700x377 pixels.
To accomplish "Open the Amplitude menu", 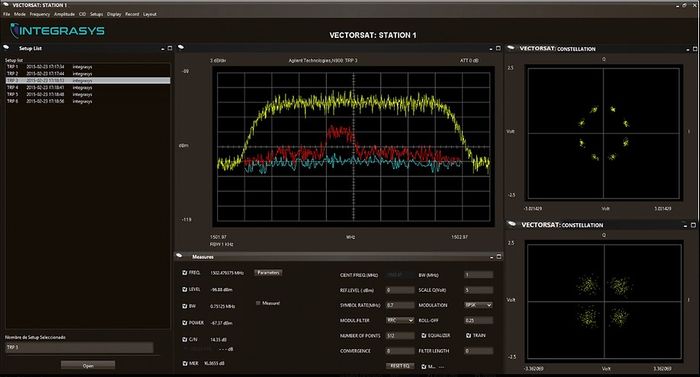I will coord(64,14).
